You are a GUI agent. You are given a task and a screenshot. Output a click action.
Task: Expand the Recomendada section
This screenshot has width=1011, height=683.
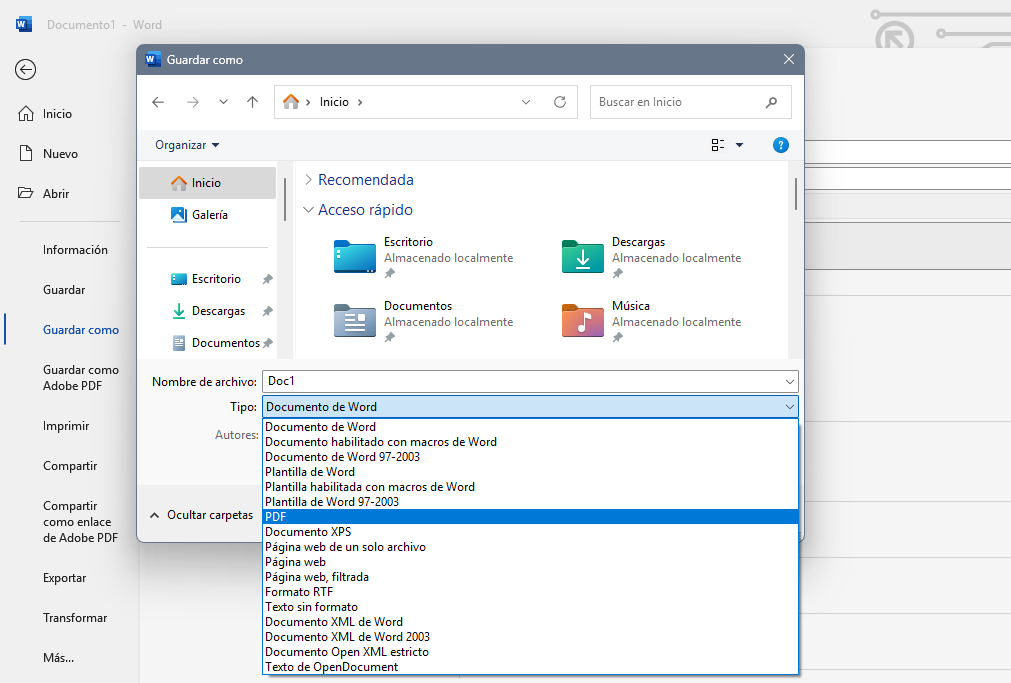tap(308, 180)
